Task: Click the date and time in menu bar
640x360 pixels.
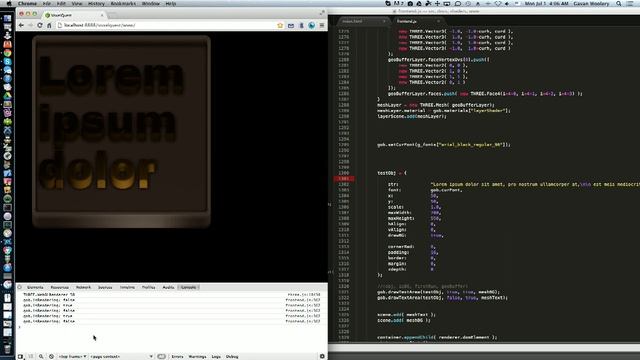Action: [x=546, y=3]
